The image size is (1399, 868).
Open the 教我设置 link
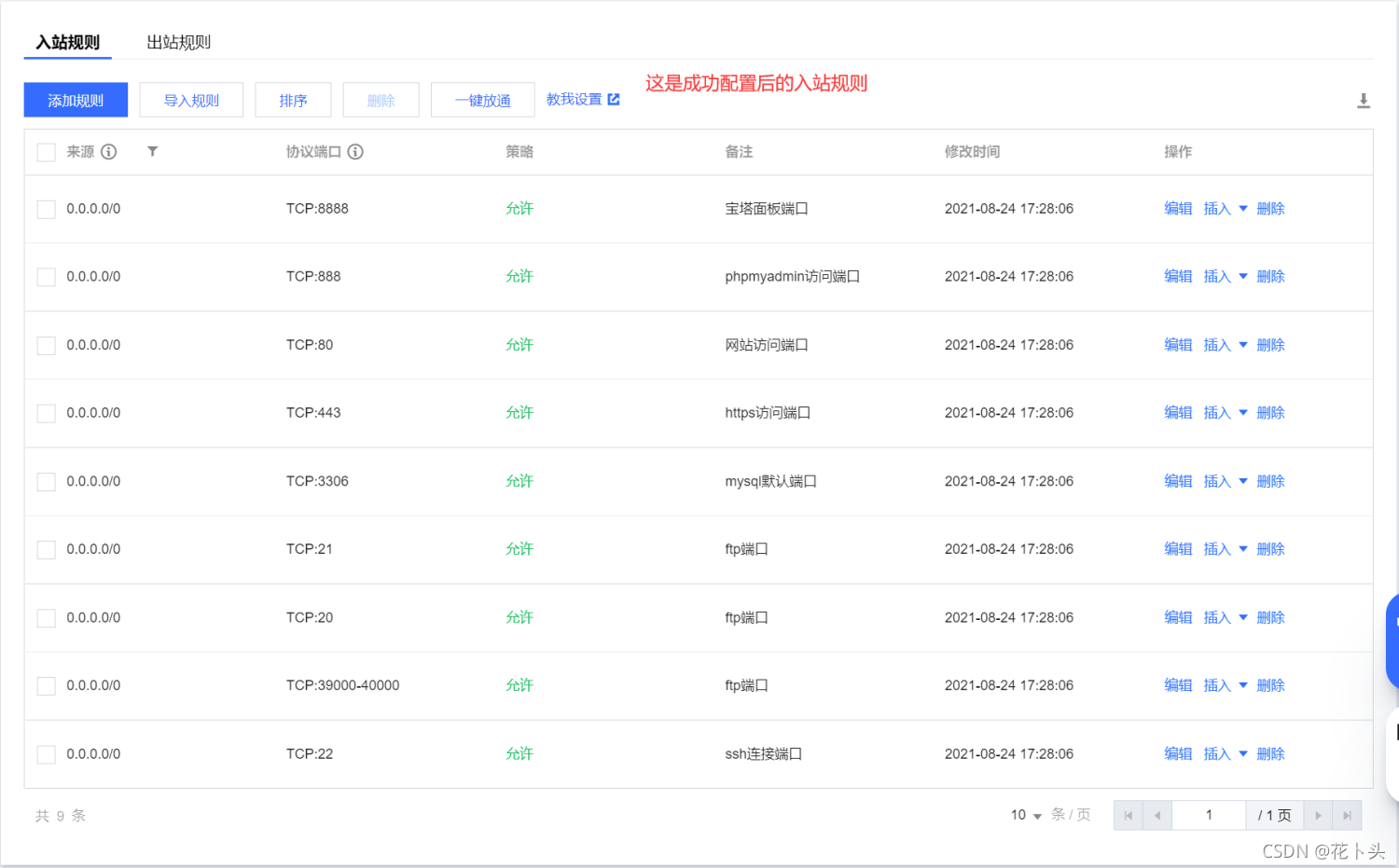pos(574,100)
